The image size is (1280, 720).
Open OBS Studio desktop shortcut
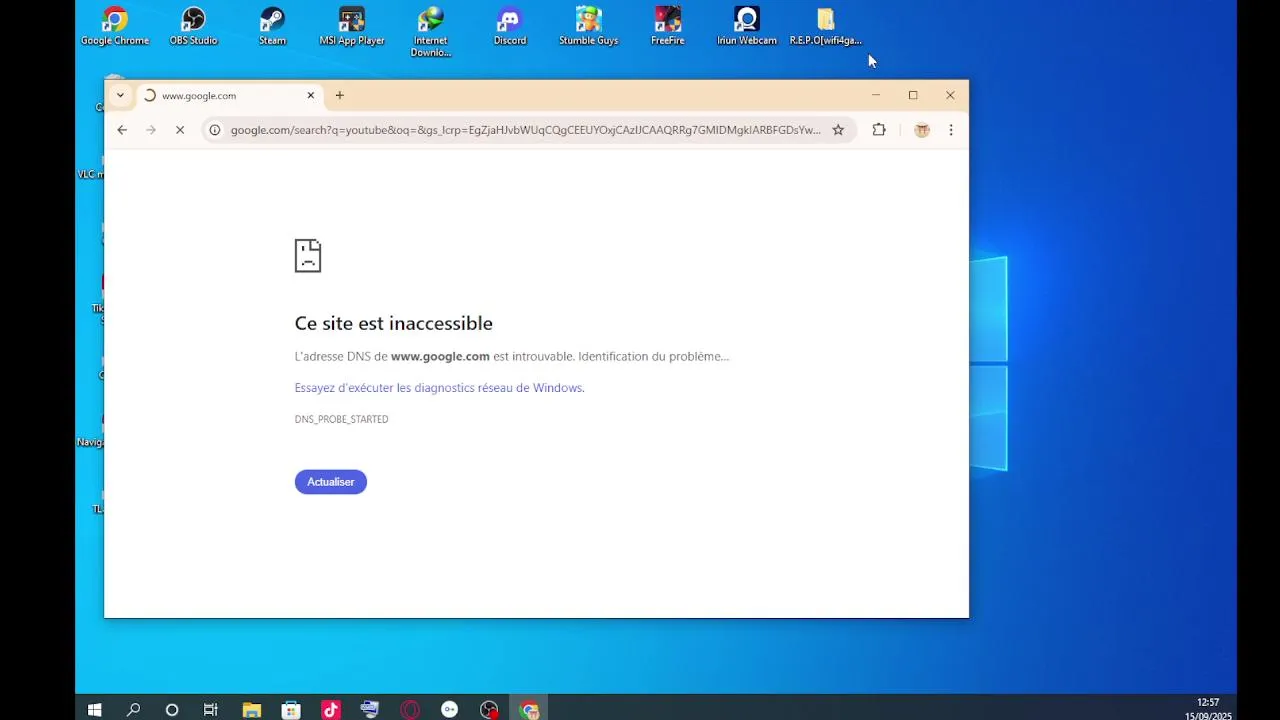(193, 27)
